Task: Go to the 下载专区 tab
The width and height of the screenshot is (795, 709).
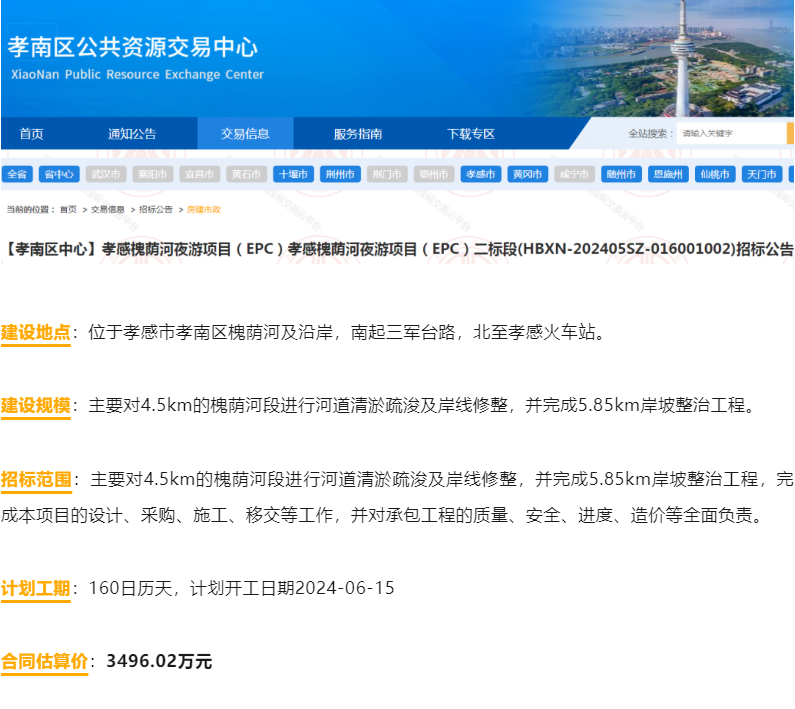Action: click(x=471, y=134)
